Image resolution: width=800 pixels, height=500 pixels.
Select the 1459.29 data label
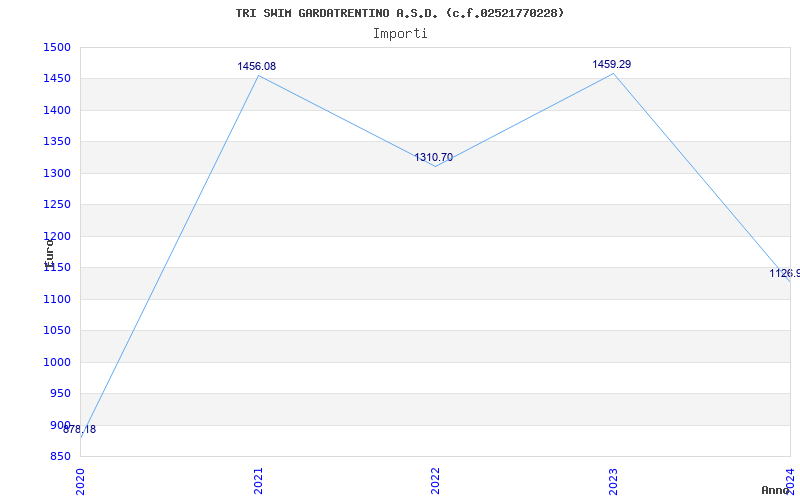[x=612, y=64]
